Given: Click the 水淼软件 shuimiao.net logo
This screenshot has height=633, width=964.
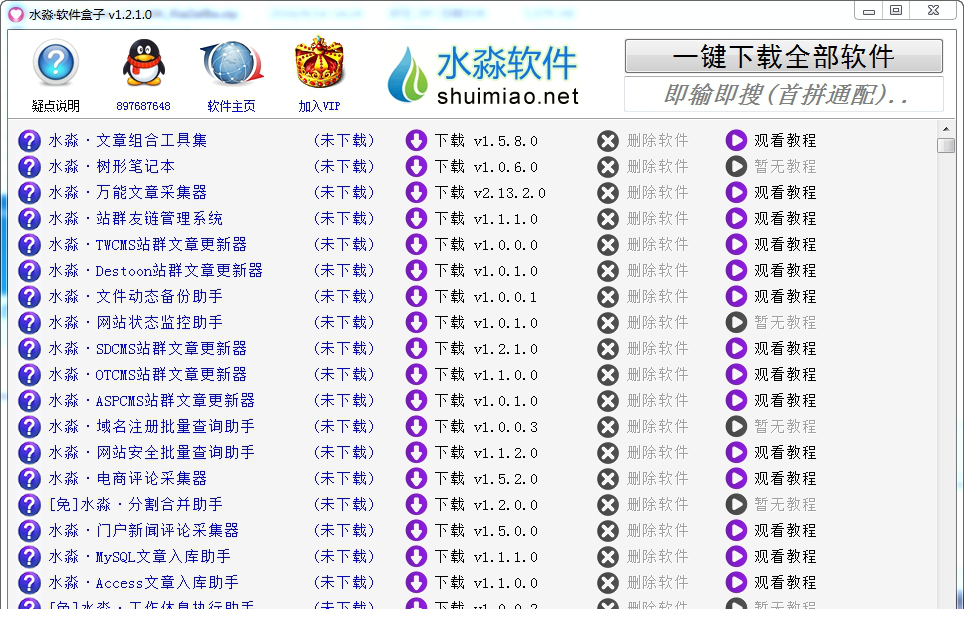Looking at the screenshot, I should tap(483, 75).
